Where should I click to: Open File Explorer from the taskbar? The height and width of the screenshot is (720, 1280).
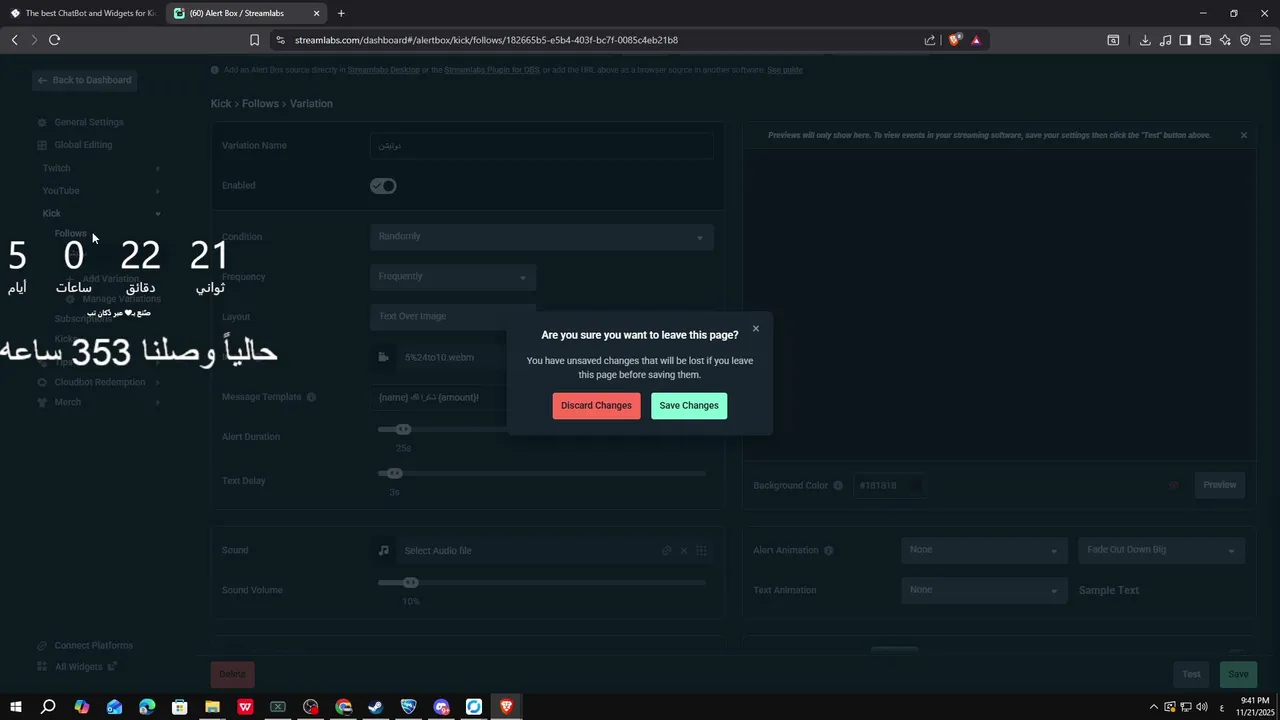tap(212, 707)
